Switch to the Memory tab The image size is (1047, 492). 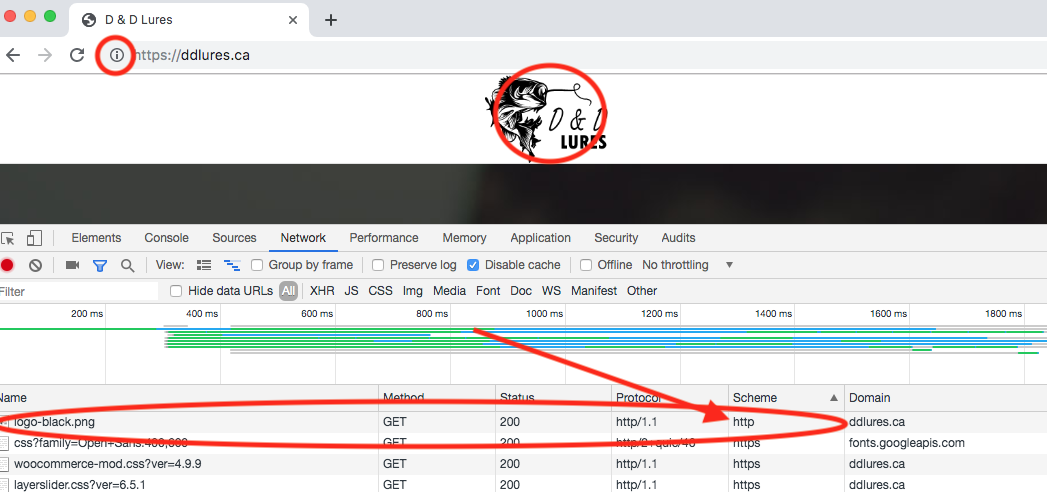[x=464, y=238]
